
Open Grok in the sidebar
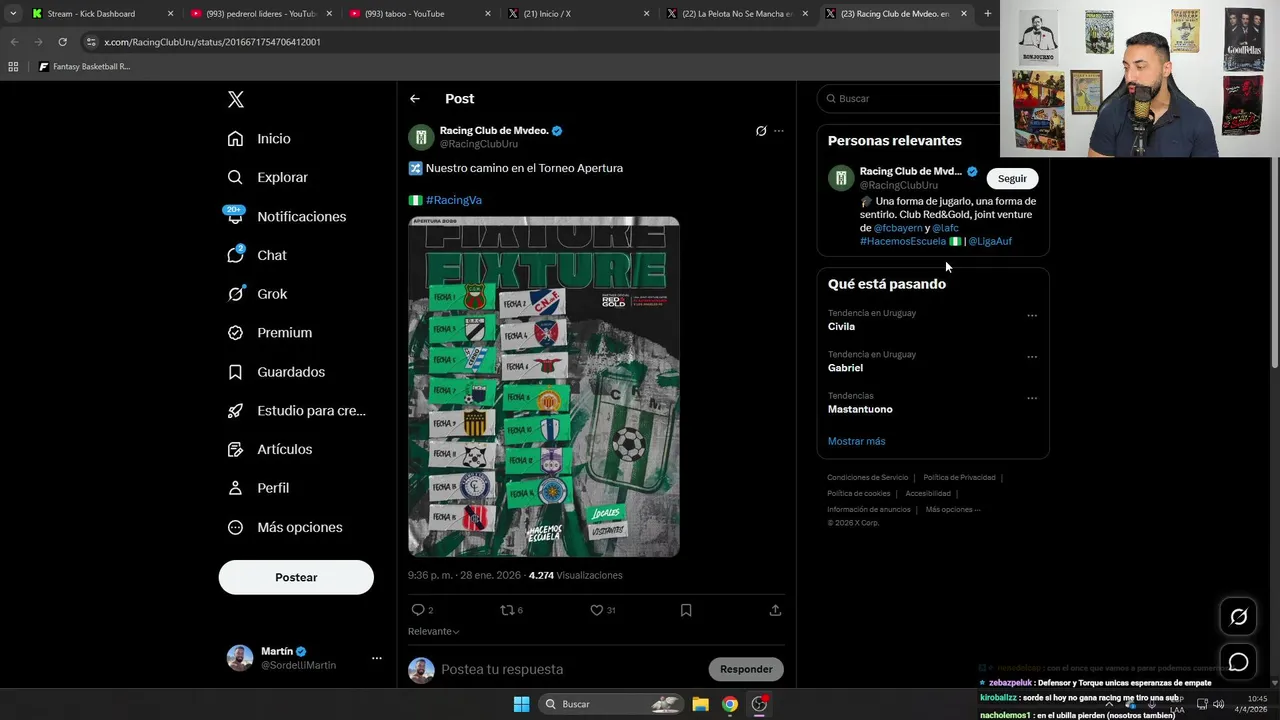point(257,294)
